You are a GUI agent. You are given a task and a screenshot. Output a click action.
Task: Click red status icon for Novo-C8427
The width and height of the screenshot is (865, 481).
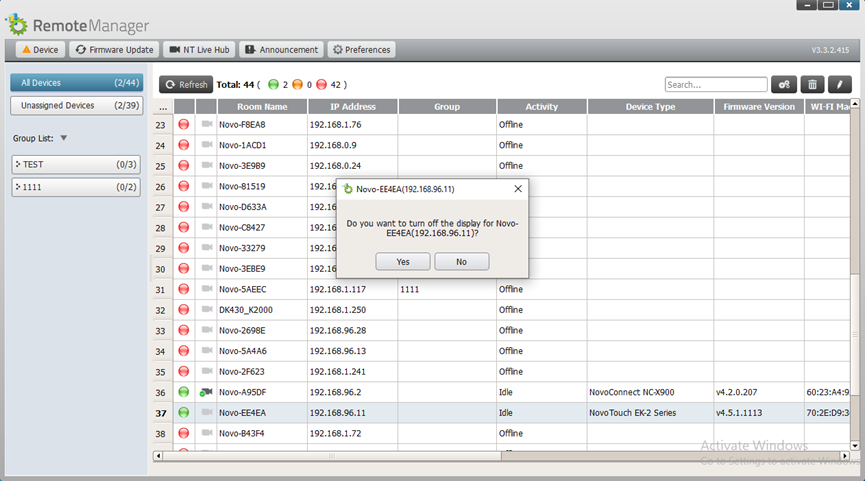pyautogui.click(x=184, y=227)
